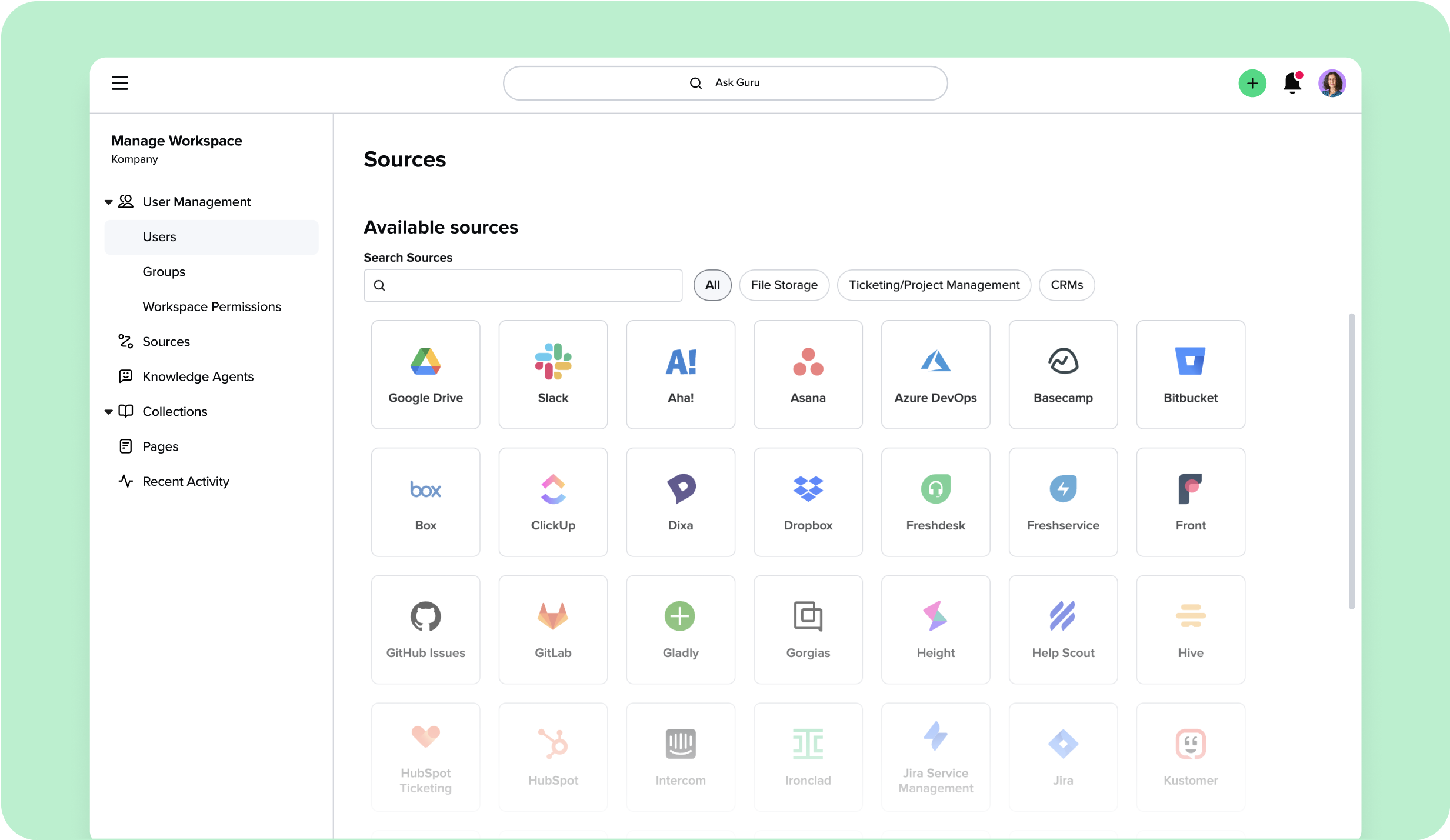
Task: Go to Knowledge Agents in sidebar
Action: [x=198, y=376]
